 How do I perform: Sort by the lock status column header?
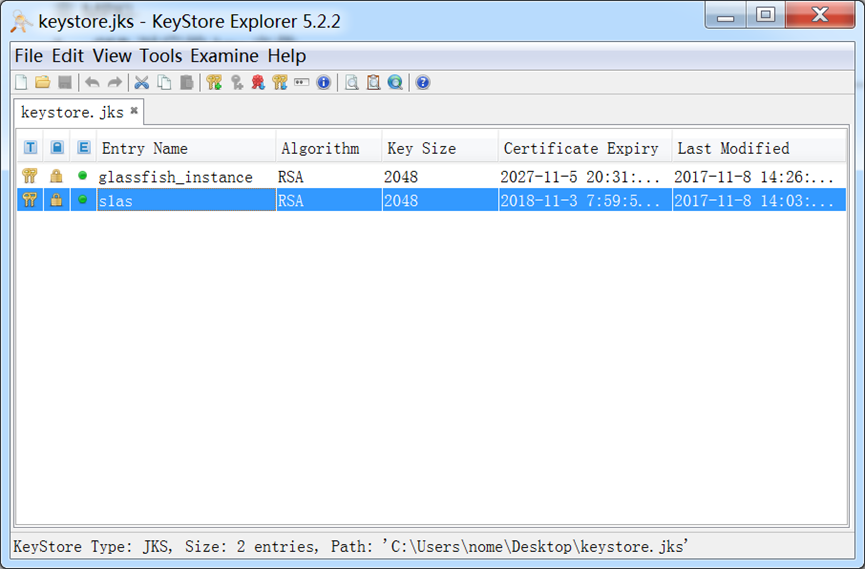click(x=57, y=147)
